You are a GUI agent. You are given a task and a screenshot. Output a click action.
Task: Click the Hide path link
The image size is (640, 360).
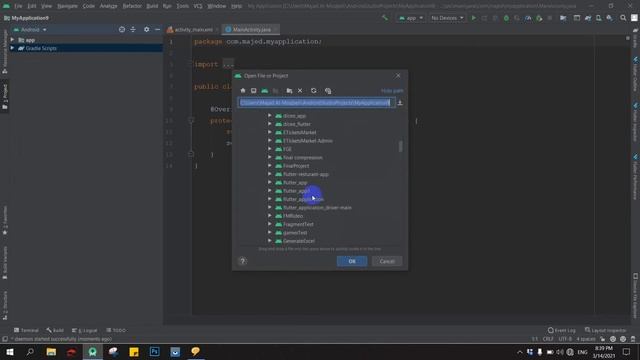[x=392, y=91]
